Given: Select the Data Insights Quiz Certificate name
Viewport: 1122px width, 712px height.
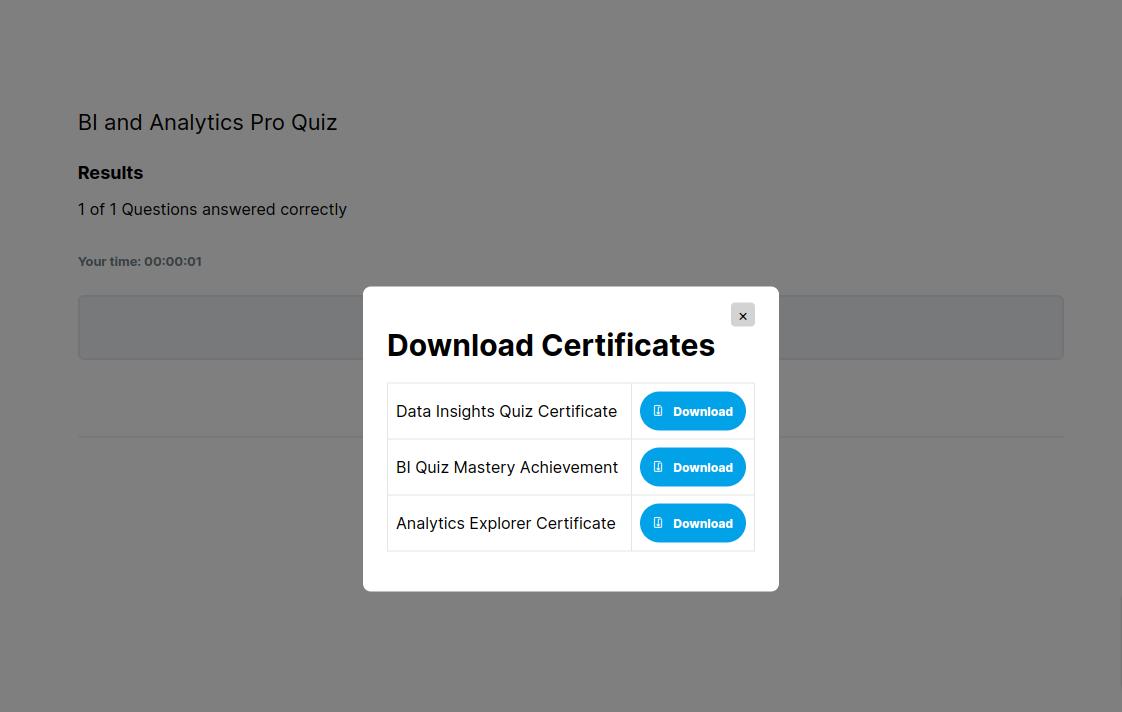Looking at the screenshot, I should (506, 411).
